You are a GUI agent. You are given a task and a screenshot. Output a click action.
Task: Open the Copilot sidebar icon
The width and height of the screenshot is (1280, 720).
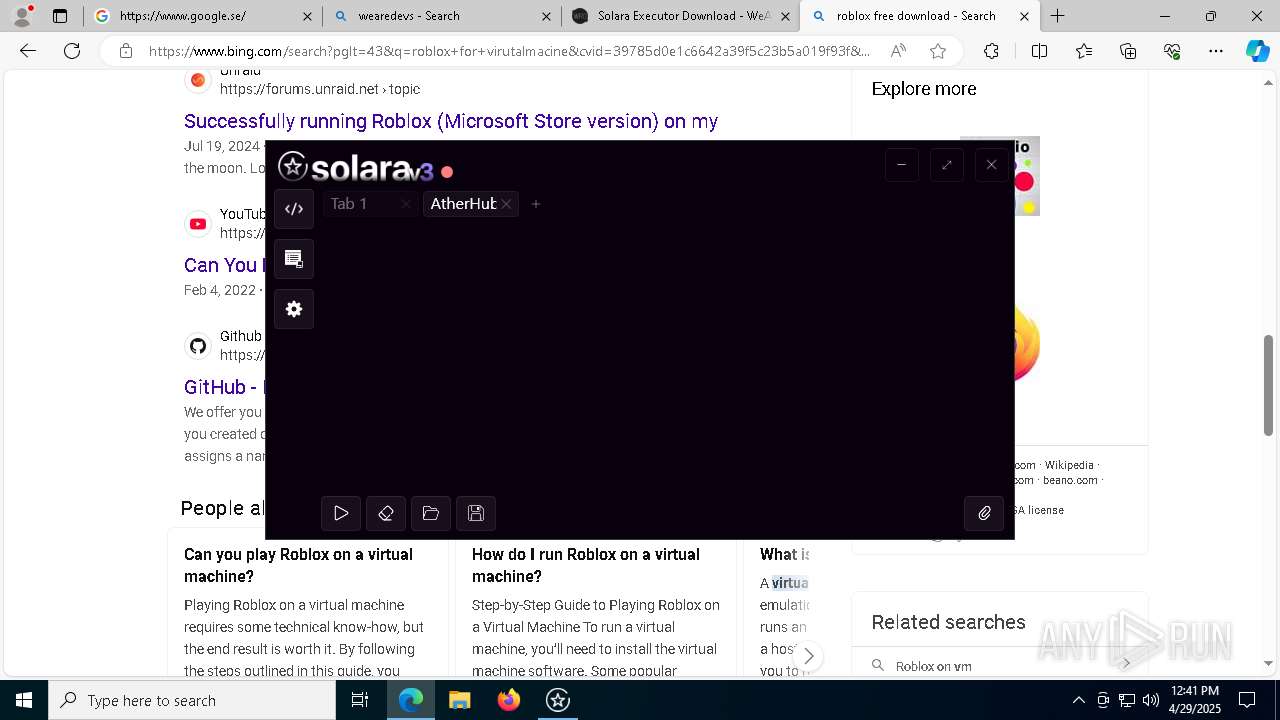[1257, 51]
